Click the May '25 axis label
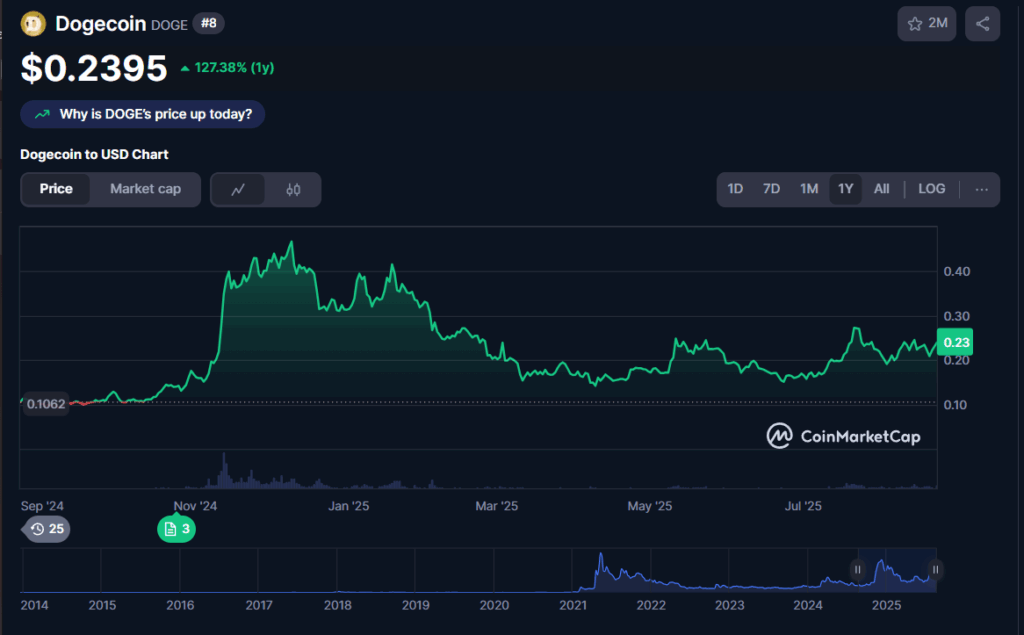This screenshot has height=635, width=1024. 650,506
